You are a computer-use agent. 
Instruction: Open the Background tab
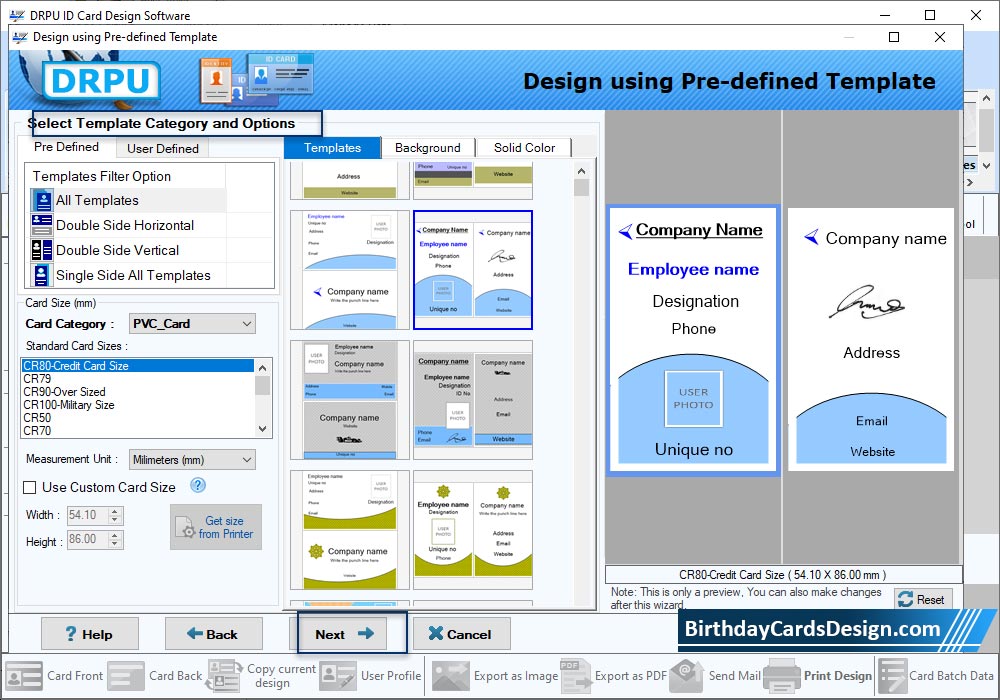427,148
